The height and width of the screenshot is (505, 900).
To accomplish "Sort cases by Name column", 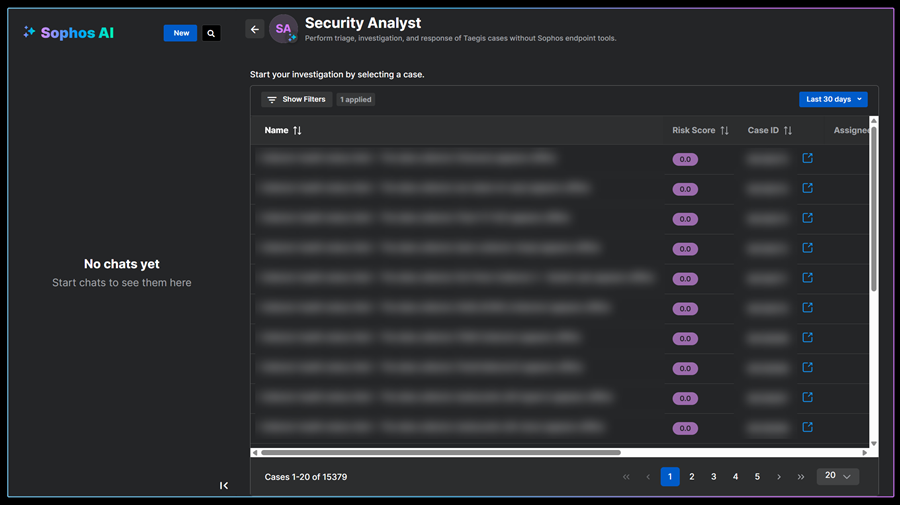I will tap(297, 131).
